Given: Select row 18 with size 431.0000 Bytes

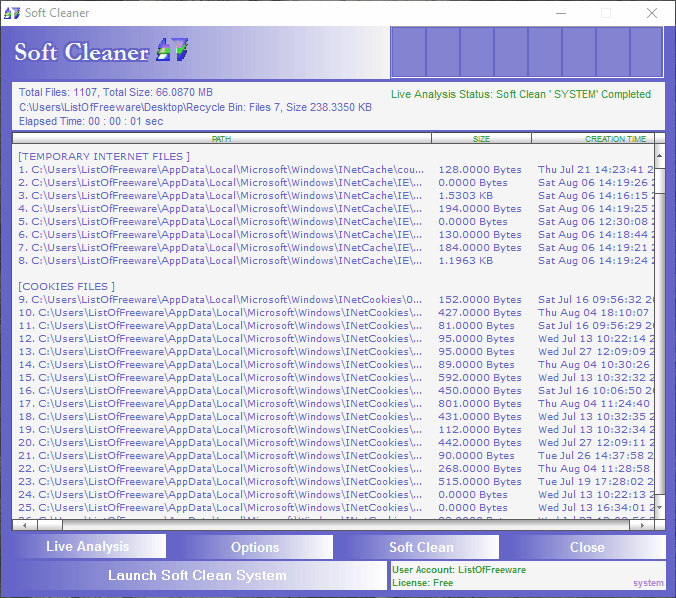Looking at the screenshot, I should tap(335, 416).
